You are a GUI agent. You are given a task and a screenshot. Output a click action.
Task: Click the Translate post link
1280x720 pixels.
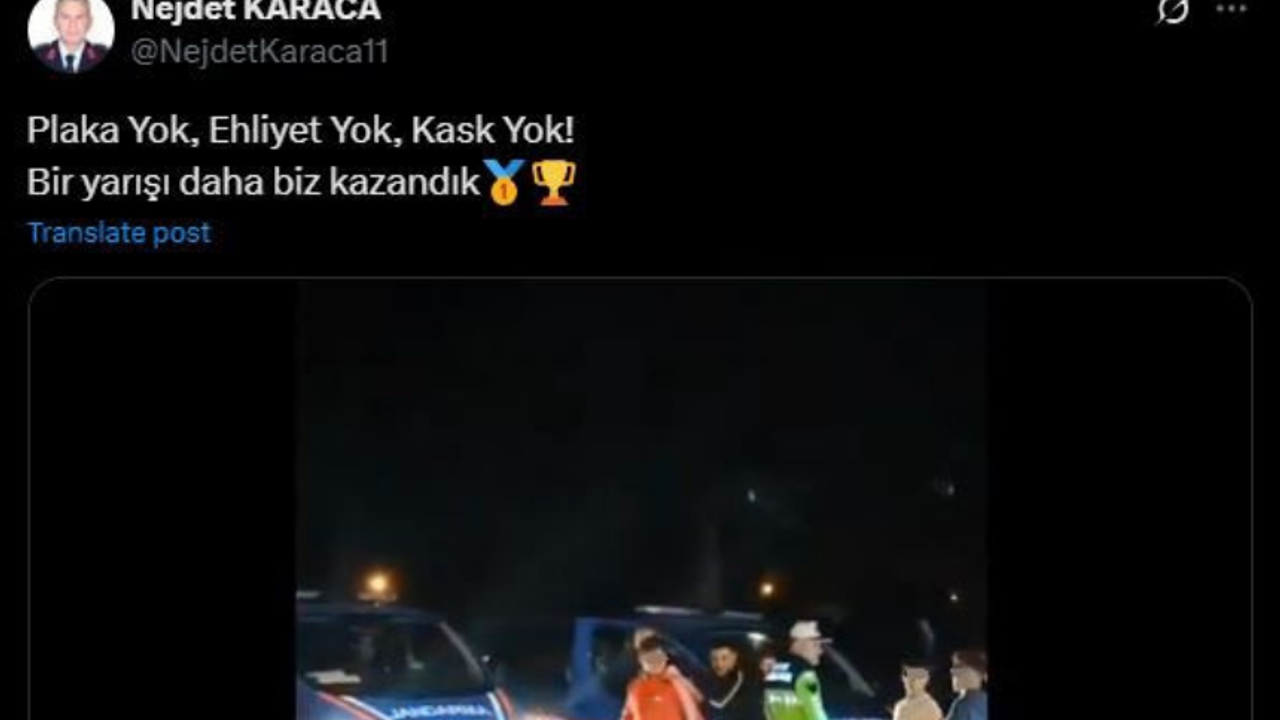[119, 233]
